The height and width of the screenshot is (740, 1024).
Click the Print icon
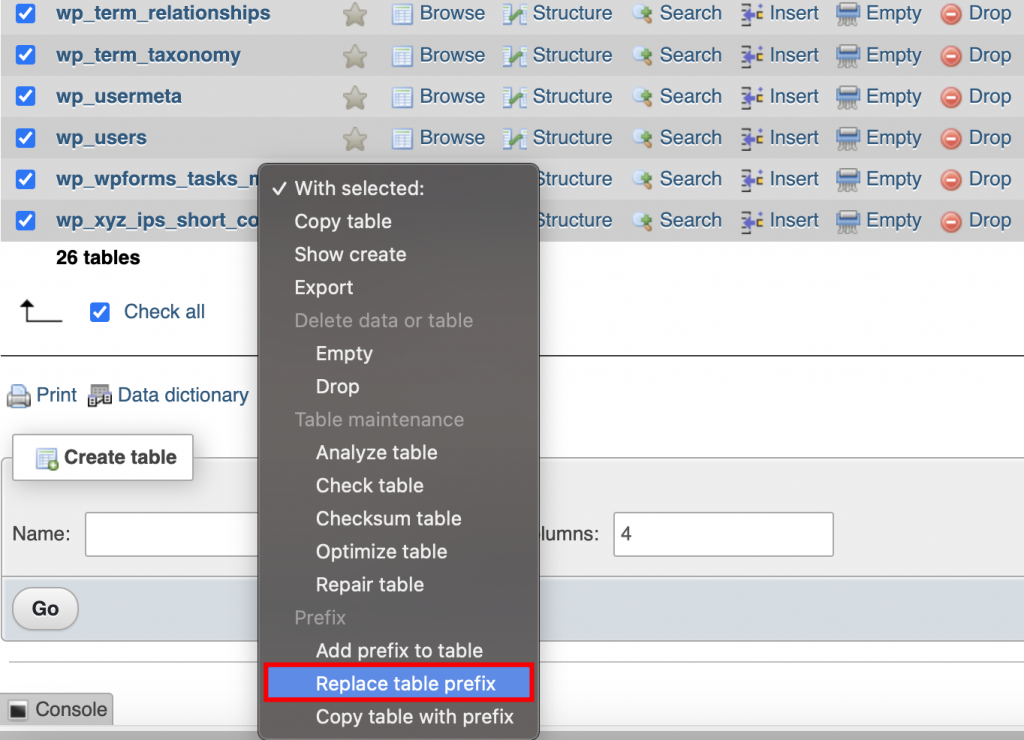coord(41,395)
